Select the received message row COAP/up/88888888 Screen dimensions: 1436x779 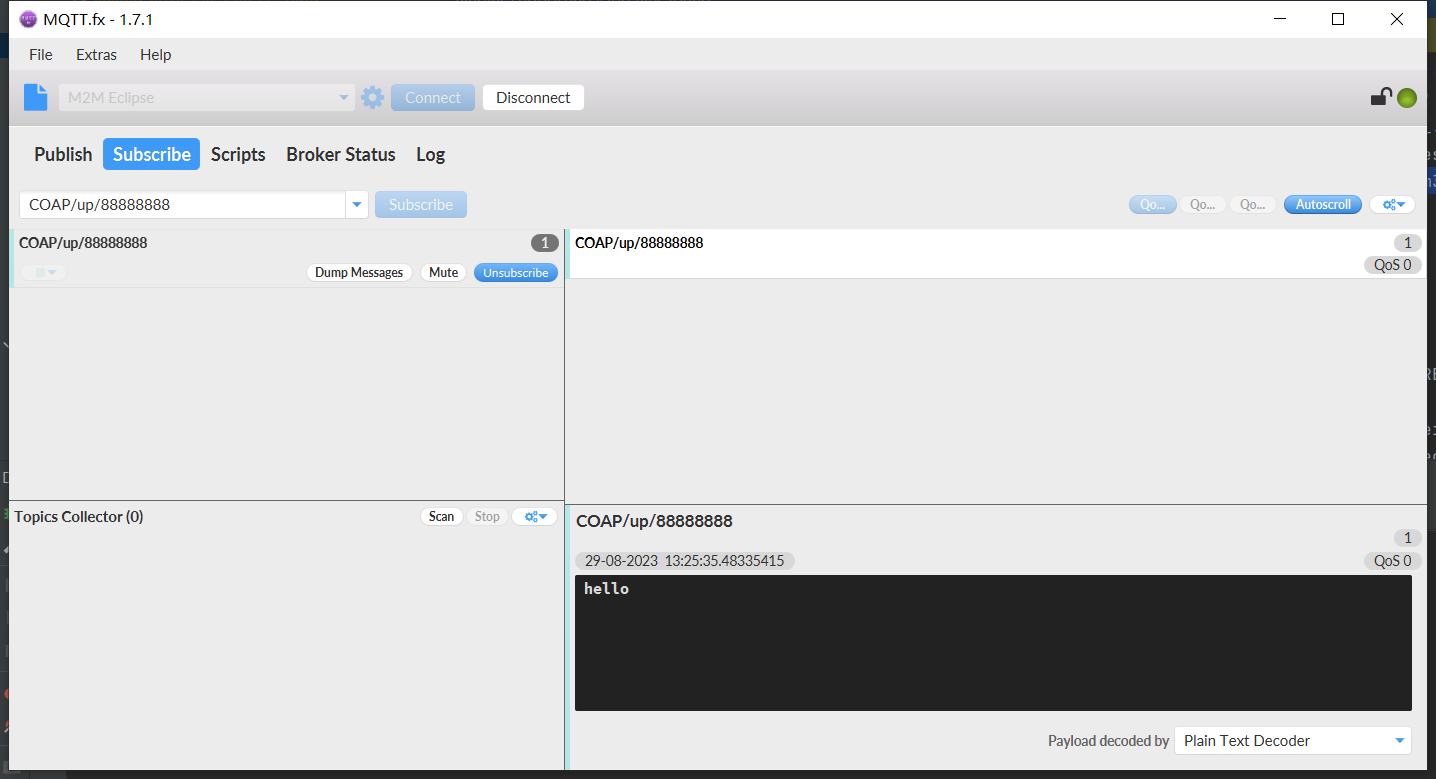tap(996, 253)
